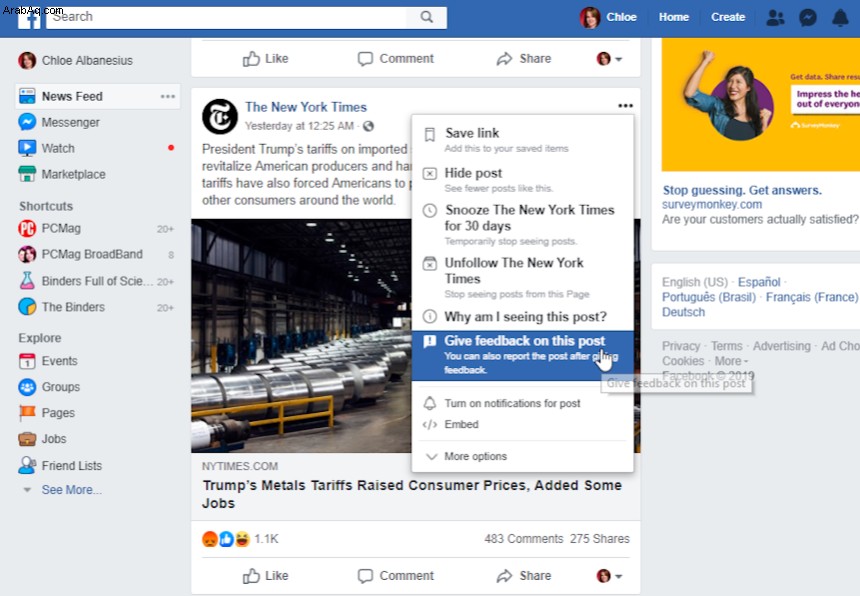Screen dimensions: 860x596
Task: Select Give feedback on this post
Action: 523,355
